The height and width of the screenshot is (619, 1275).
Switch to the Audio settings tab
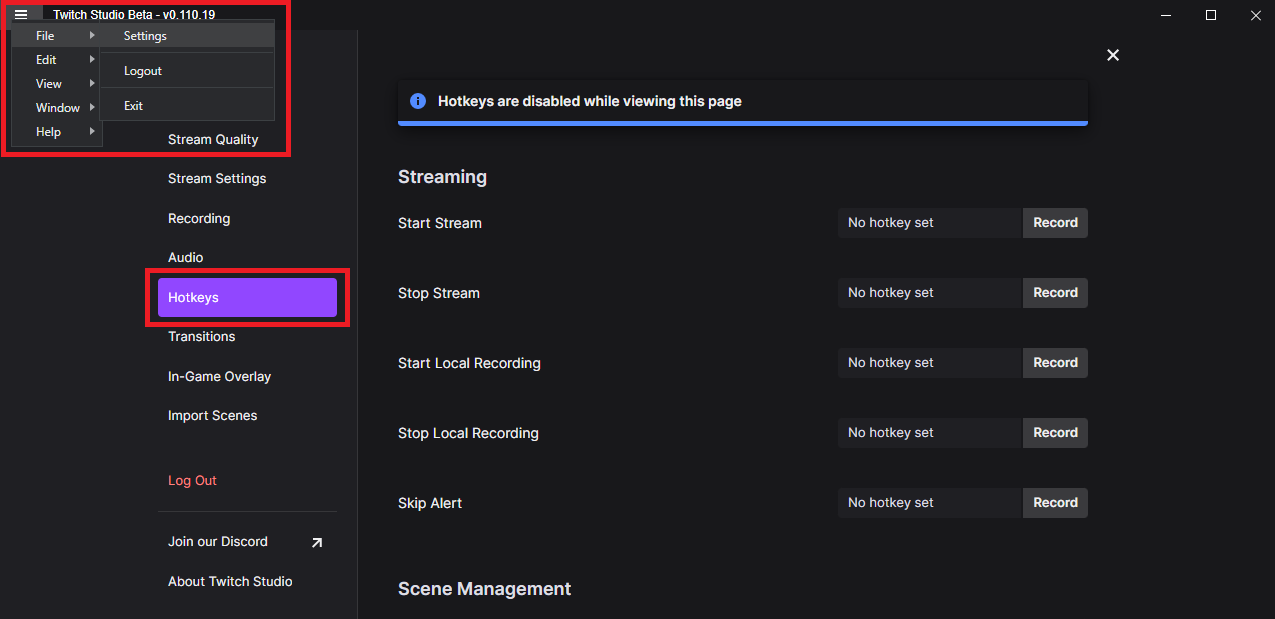(186, 258)
